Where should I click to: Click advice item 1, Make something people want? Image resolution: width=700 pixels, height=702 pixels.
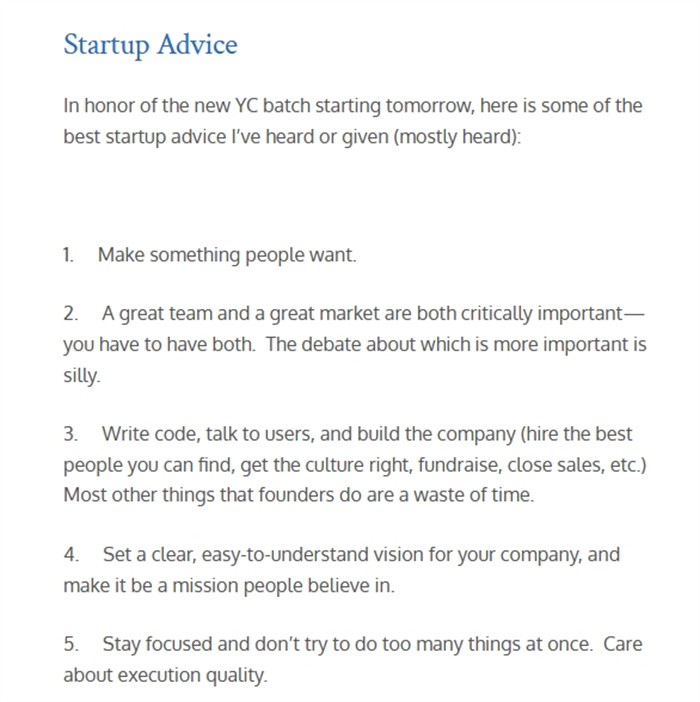[x=227, y=255]
